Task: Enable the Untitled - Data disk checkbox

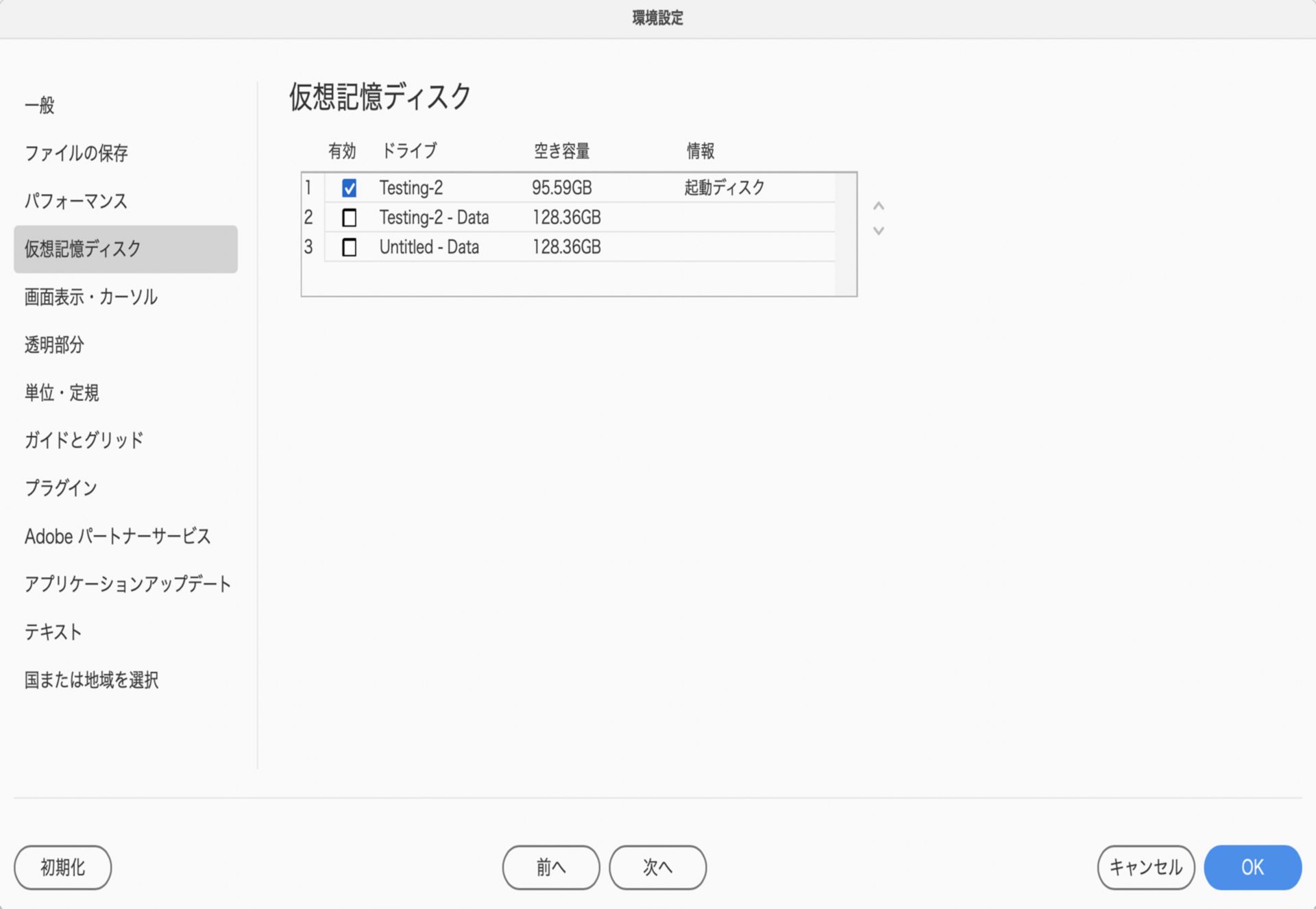Action: [349, 247]
